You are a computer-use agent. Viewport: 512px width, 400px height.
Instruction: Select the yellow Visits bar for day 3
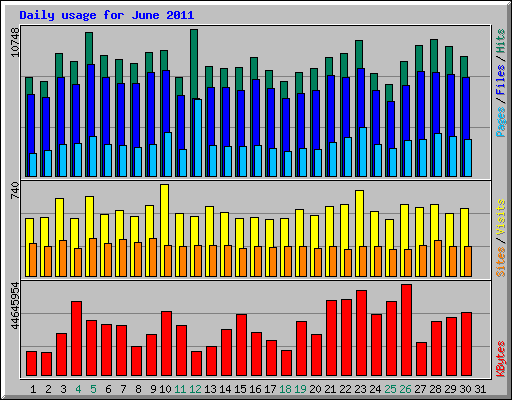[59, 219]
